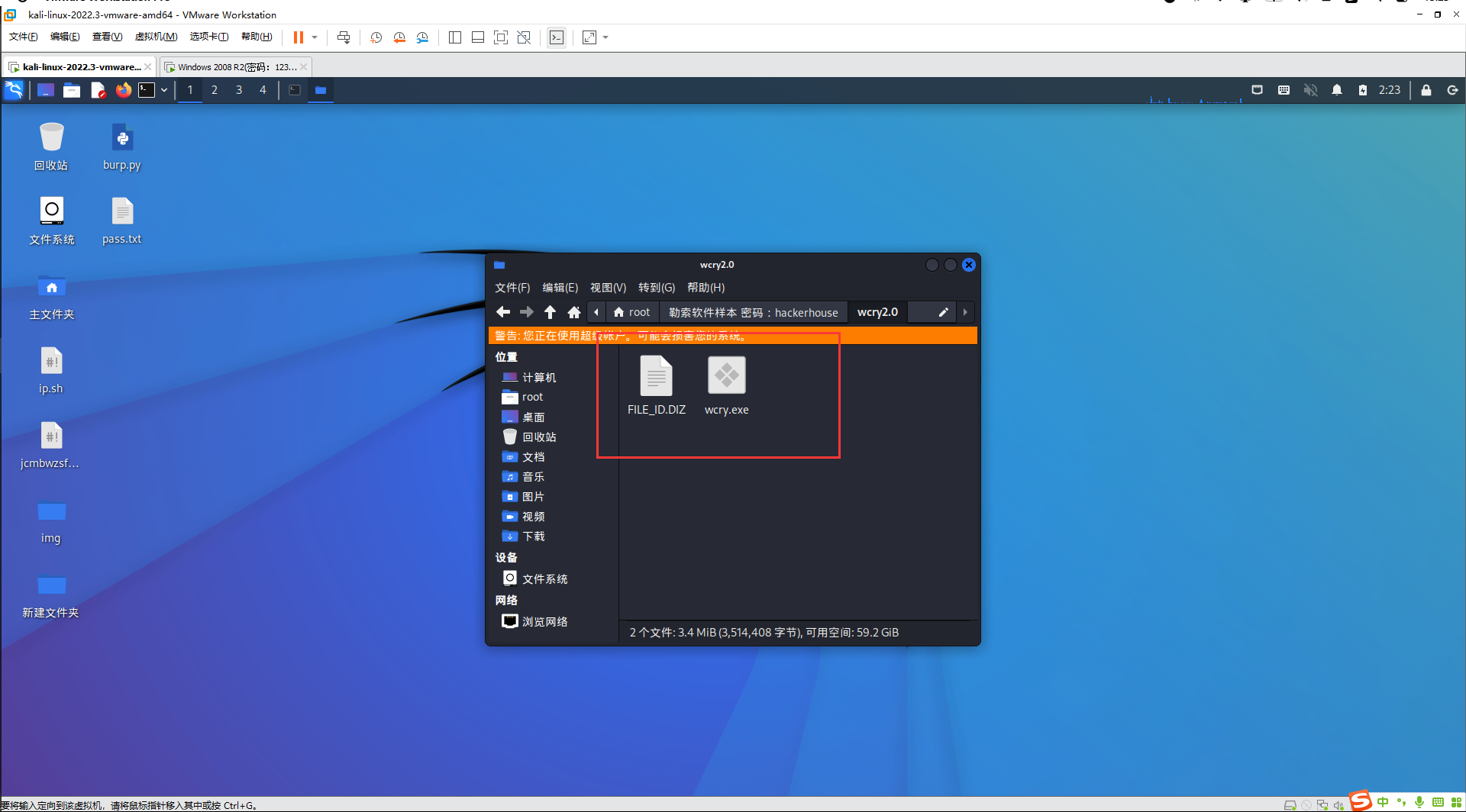
Task: Launch file manager from Kali panel
Action: [x=72, y=90]
